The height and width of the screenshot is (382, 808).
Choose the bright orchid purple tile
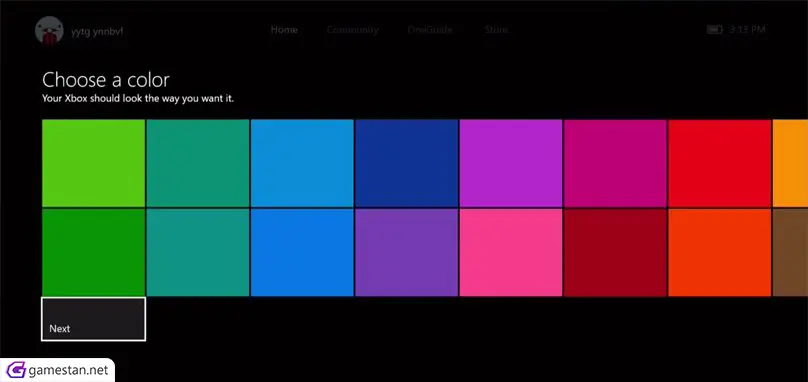point(511,163)
